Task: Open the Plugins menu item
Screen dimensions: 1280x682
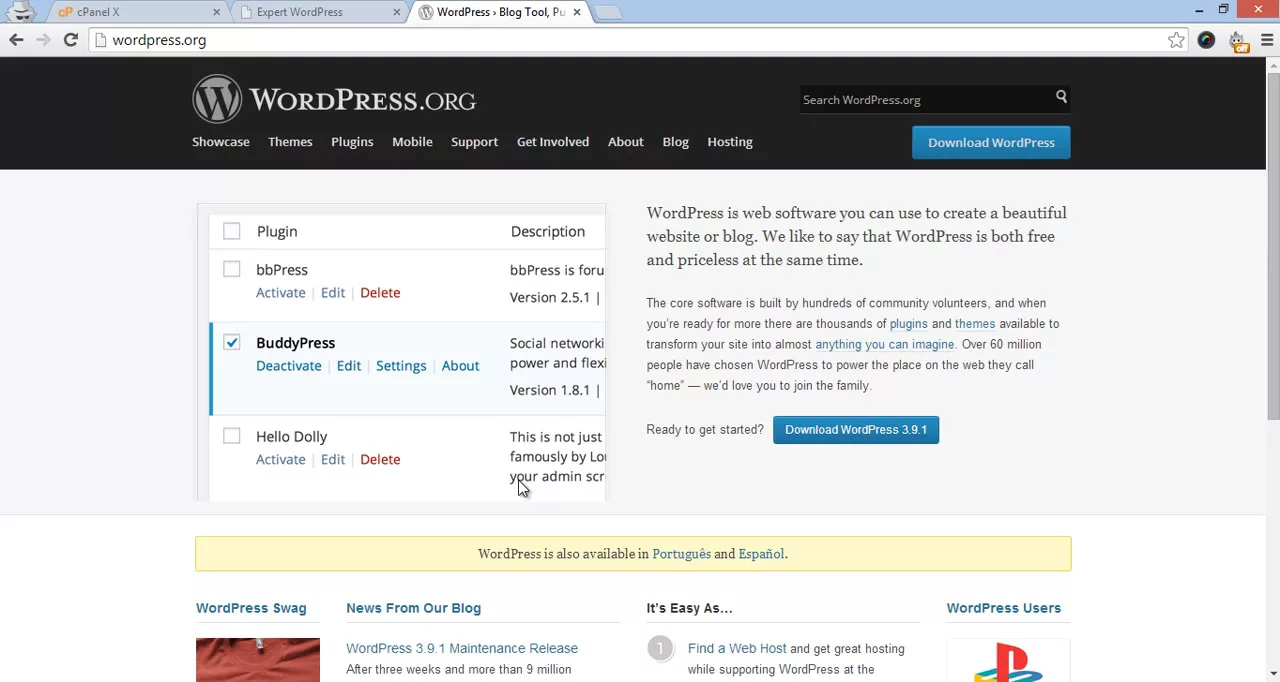Action: pyautogui.click(x=352, y=142)
